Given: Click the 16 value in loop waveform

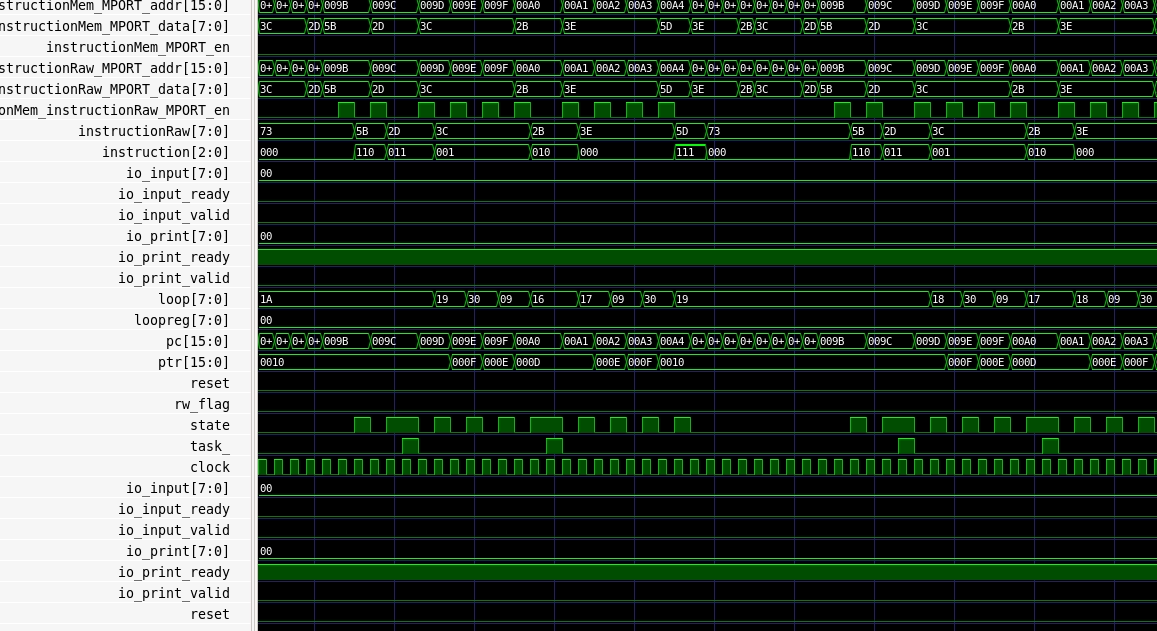Looking at the screenshot, I should pyautogui.click(x=552, y=299).
